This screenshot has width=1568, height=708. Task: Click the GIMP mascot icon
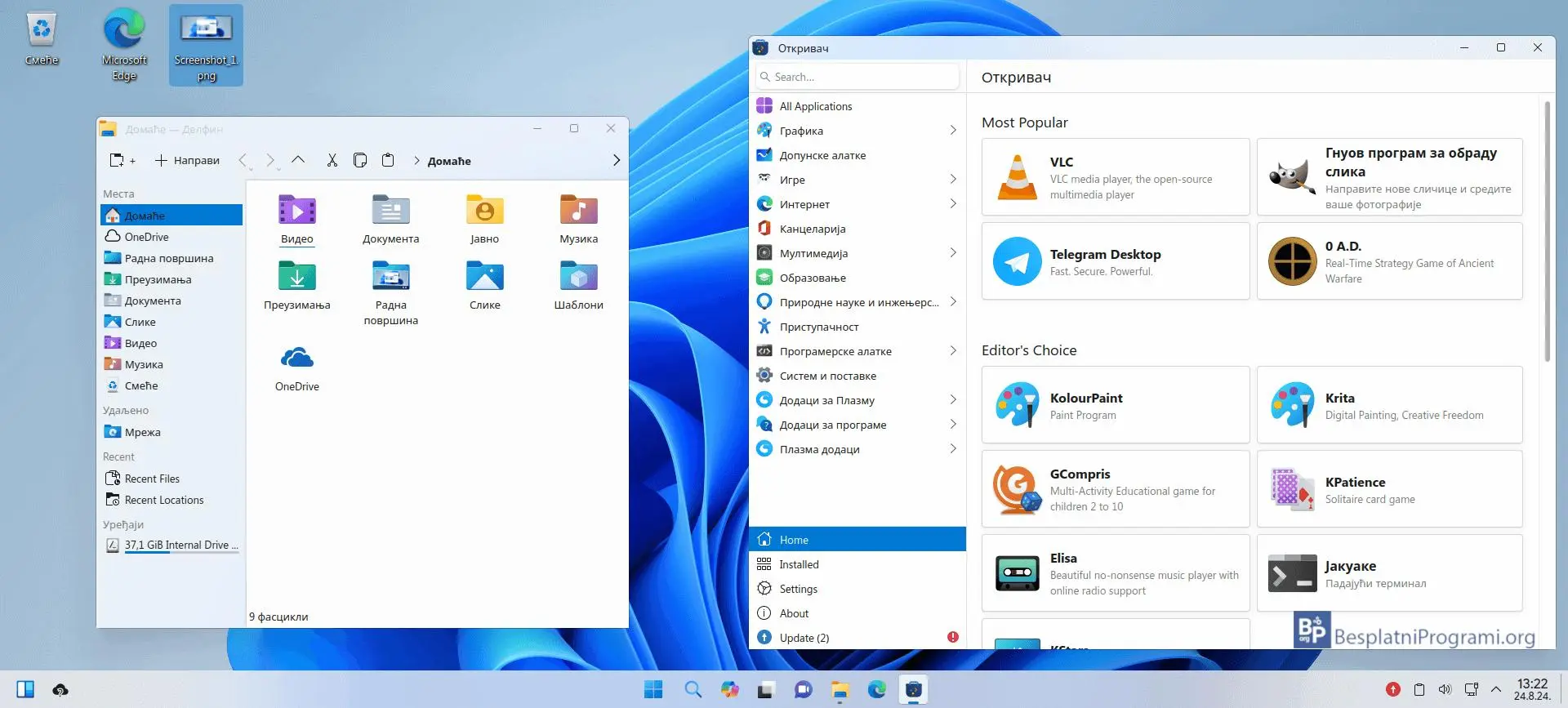(1293, 177)
